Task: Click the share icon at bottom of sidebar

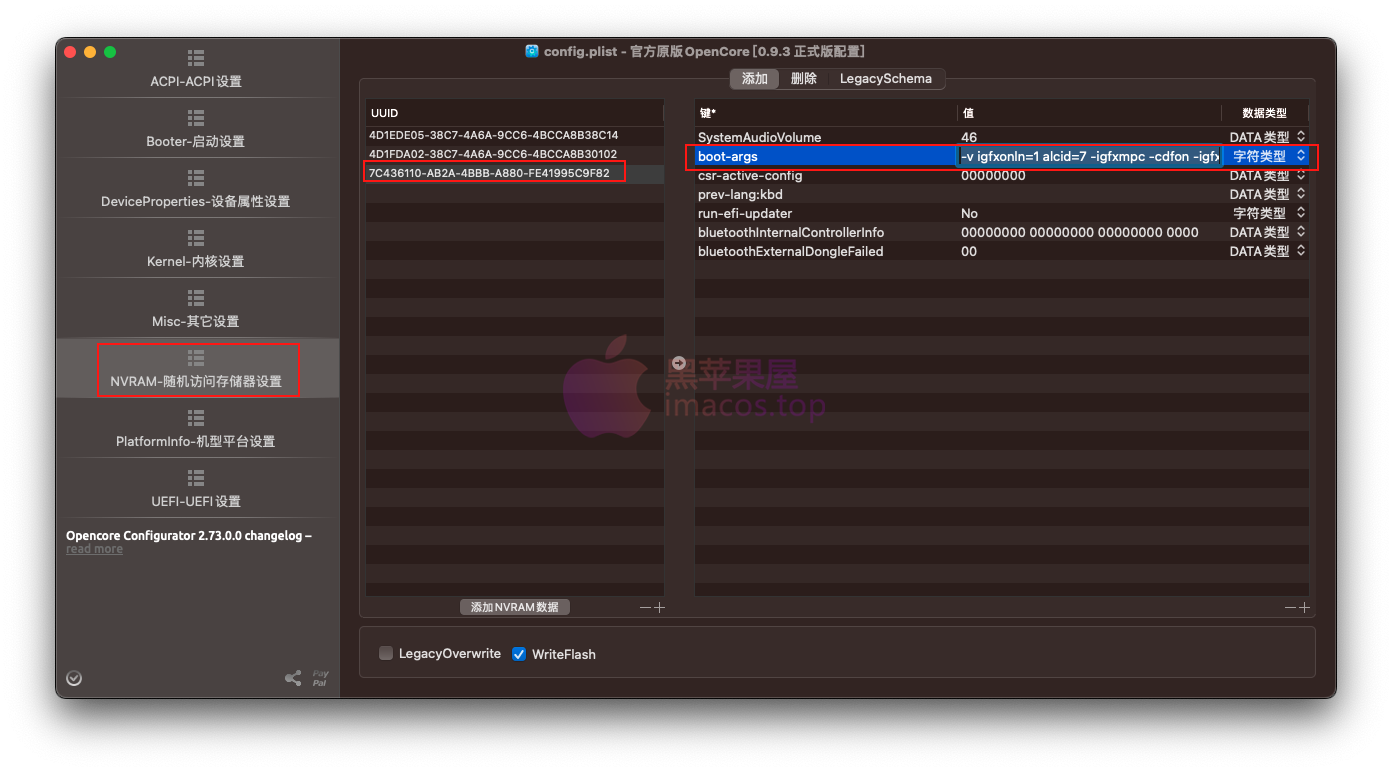Action: 293,679
